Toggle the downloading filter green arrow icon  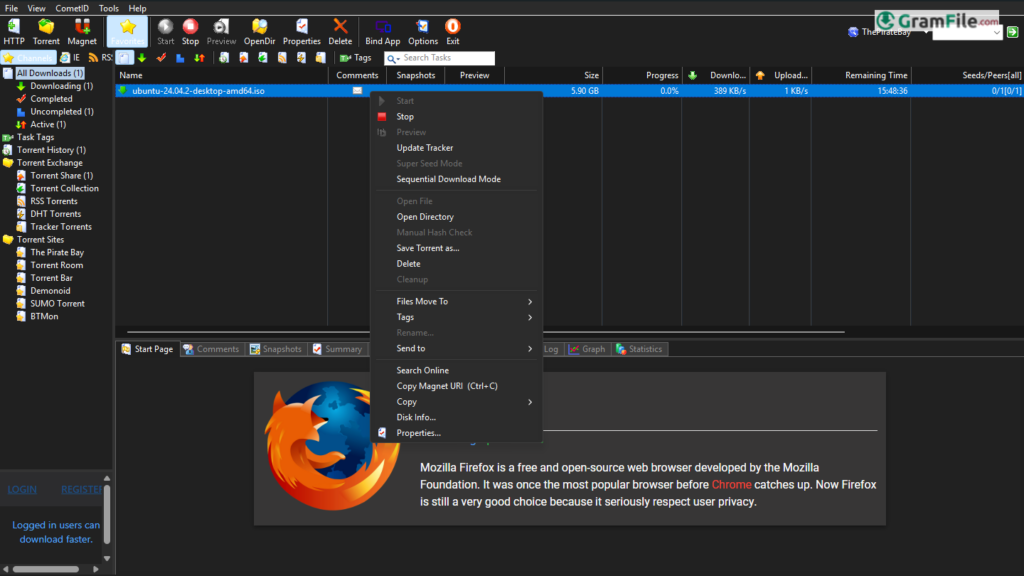click(x=142, y=58)
